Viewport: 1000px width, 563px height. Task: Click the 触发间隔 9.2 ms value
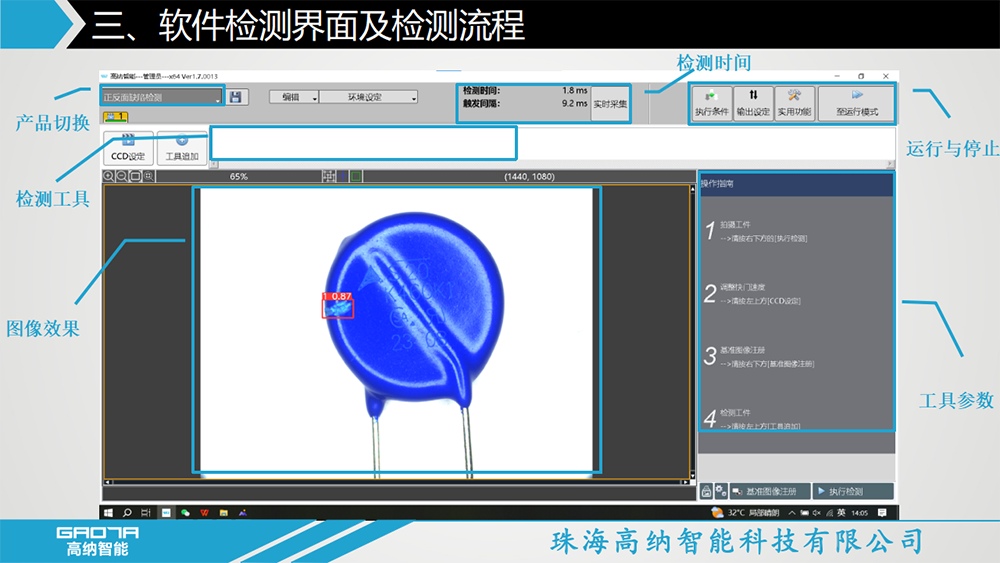click(575, 103)
